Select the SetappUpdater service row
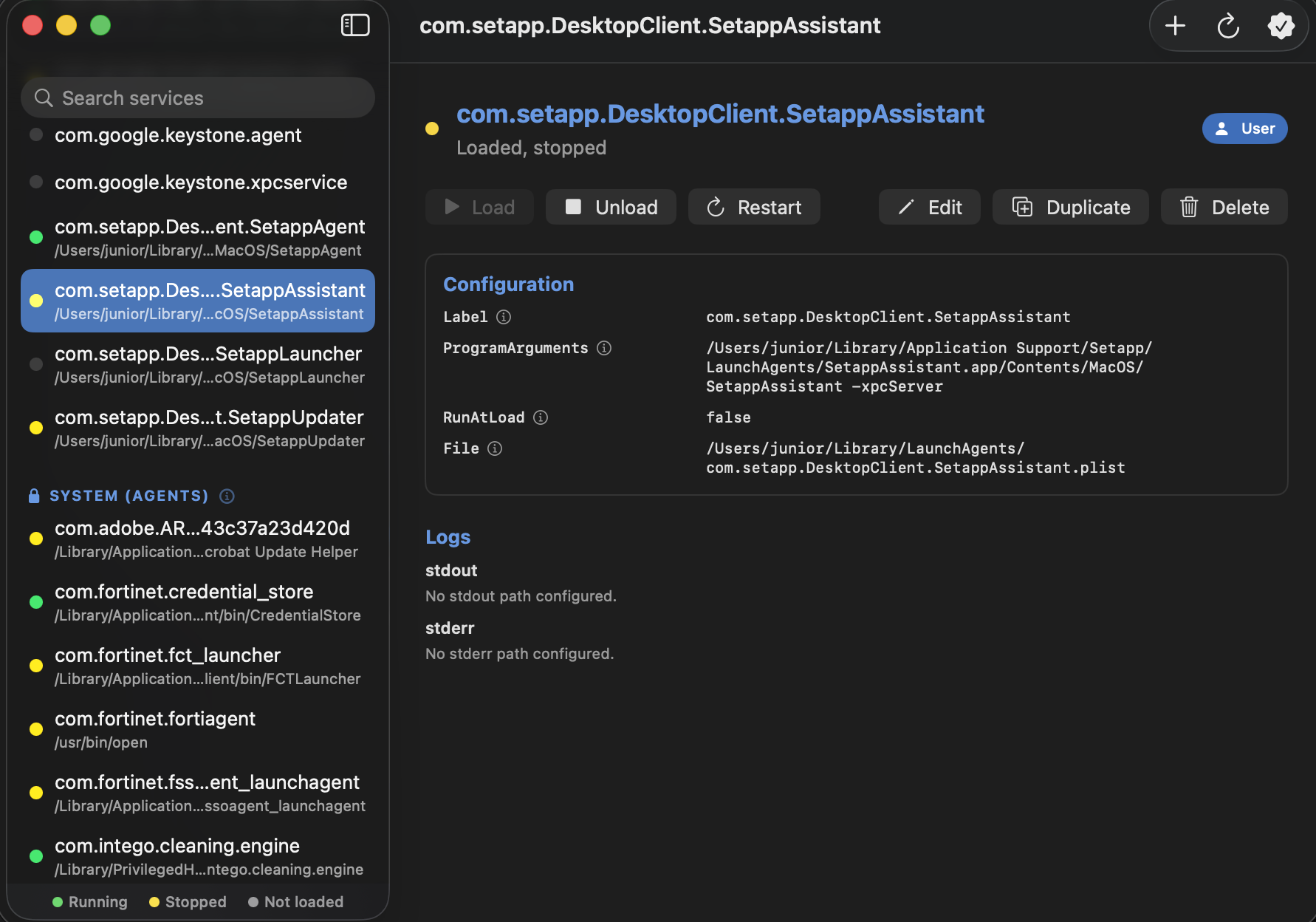Image resolution: width=1316 pixels, height=922 pixels. (x=198, y=428)
